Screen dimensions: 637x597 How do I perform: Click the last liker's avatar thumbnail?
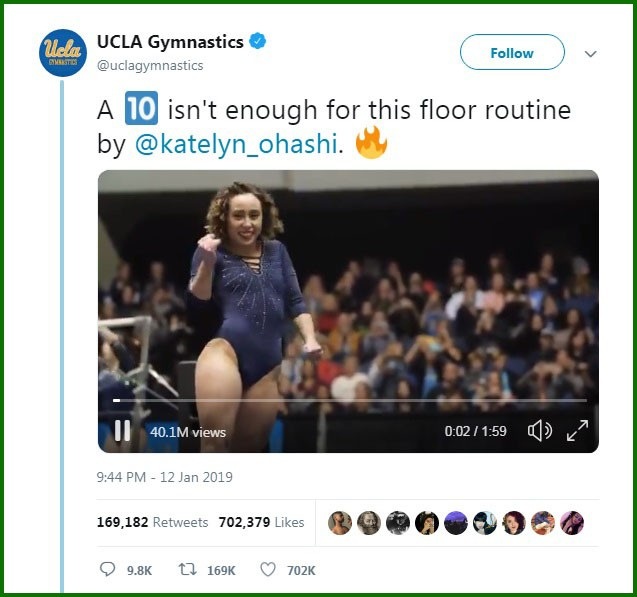572,523
